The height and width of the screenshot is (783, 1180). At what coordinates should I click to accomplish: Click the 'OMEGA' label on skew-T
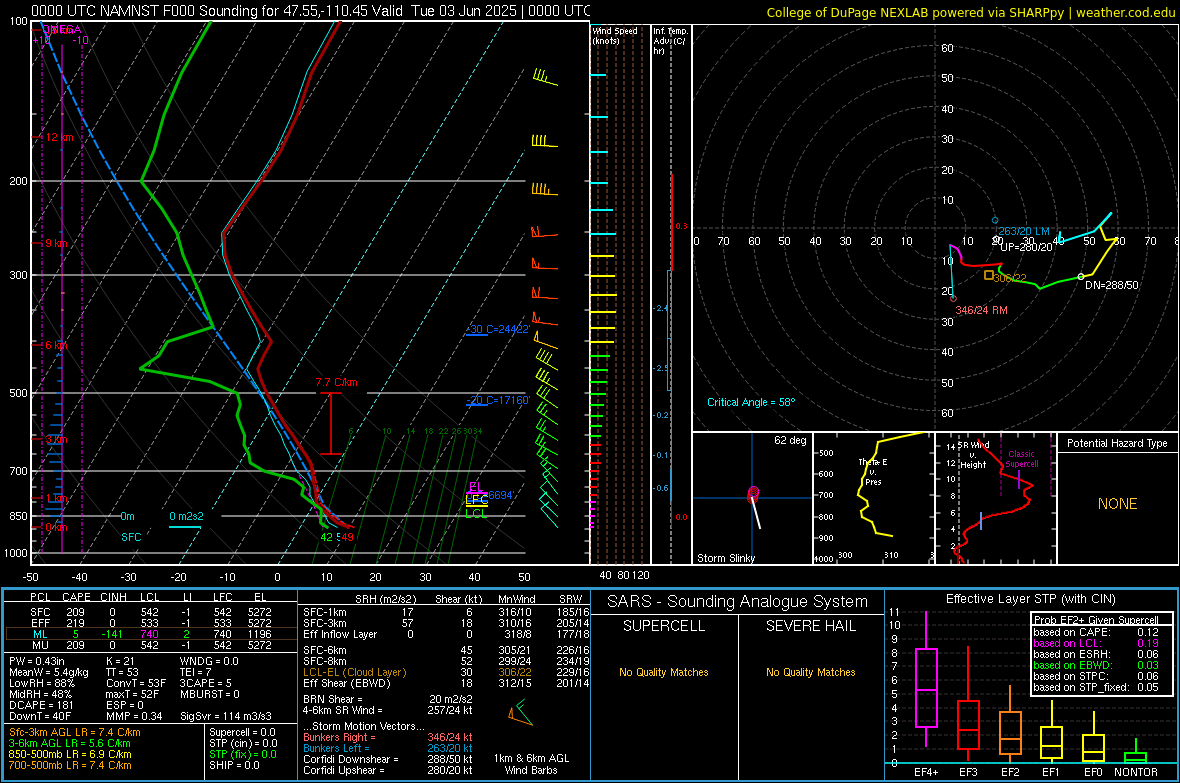pos(61,29)
